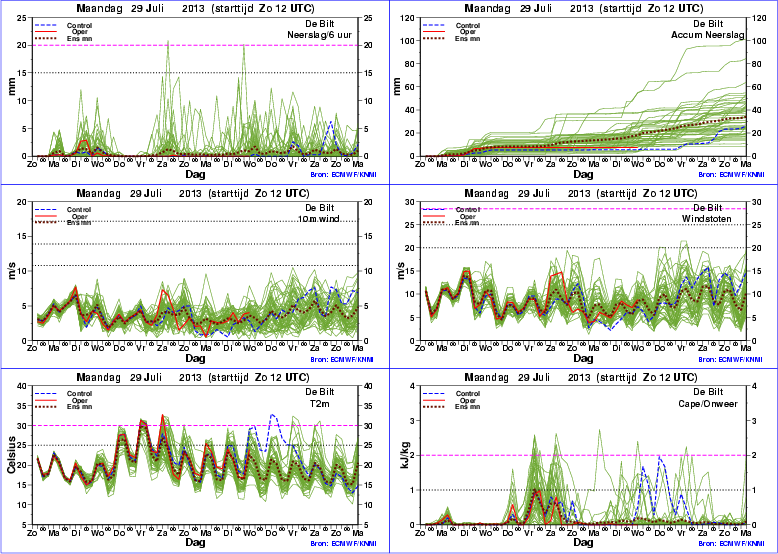Select 'De Bilt' in the Cape/Onweer chart

click(708, 392)
